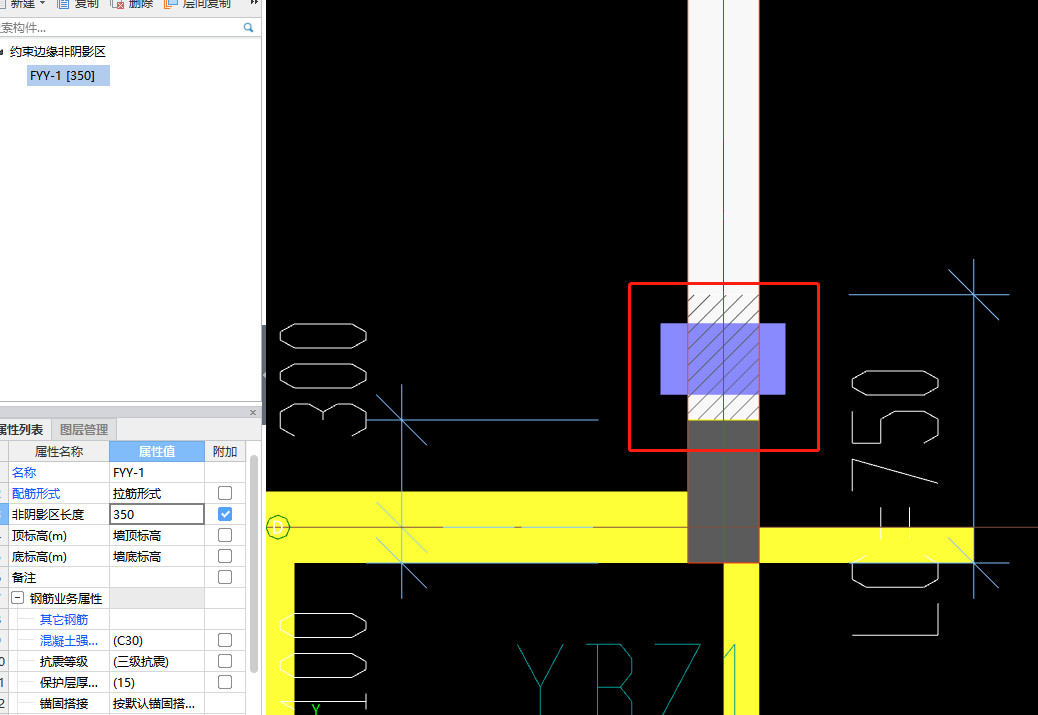
Task: Click the 拉筋形式 value cell
Action: [157, 493]
